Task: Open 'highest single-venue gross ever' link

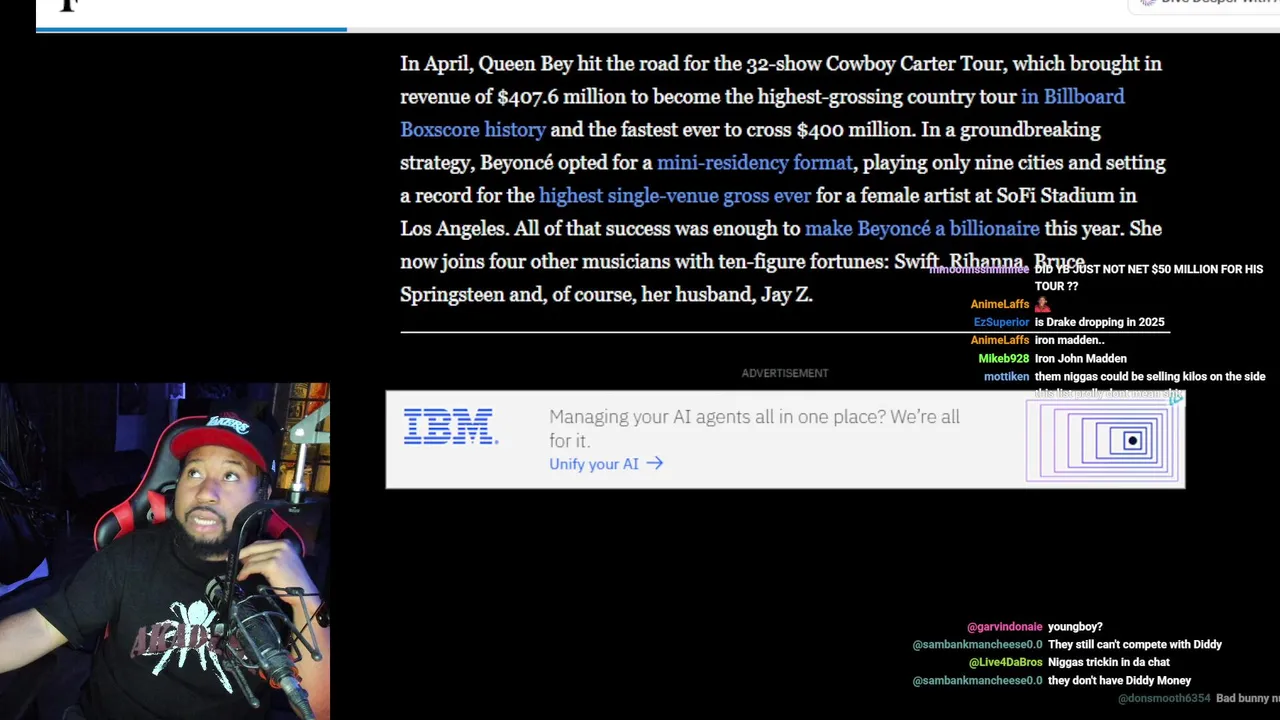Action: click(675, 195)
